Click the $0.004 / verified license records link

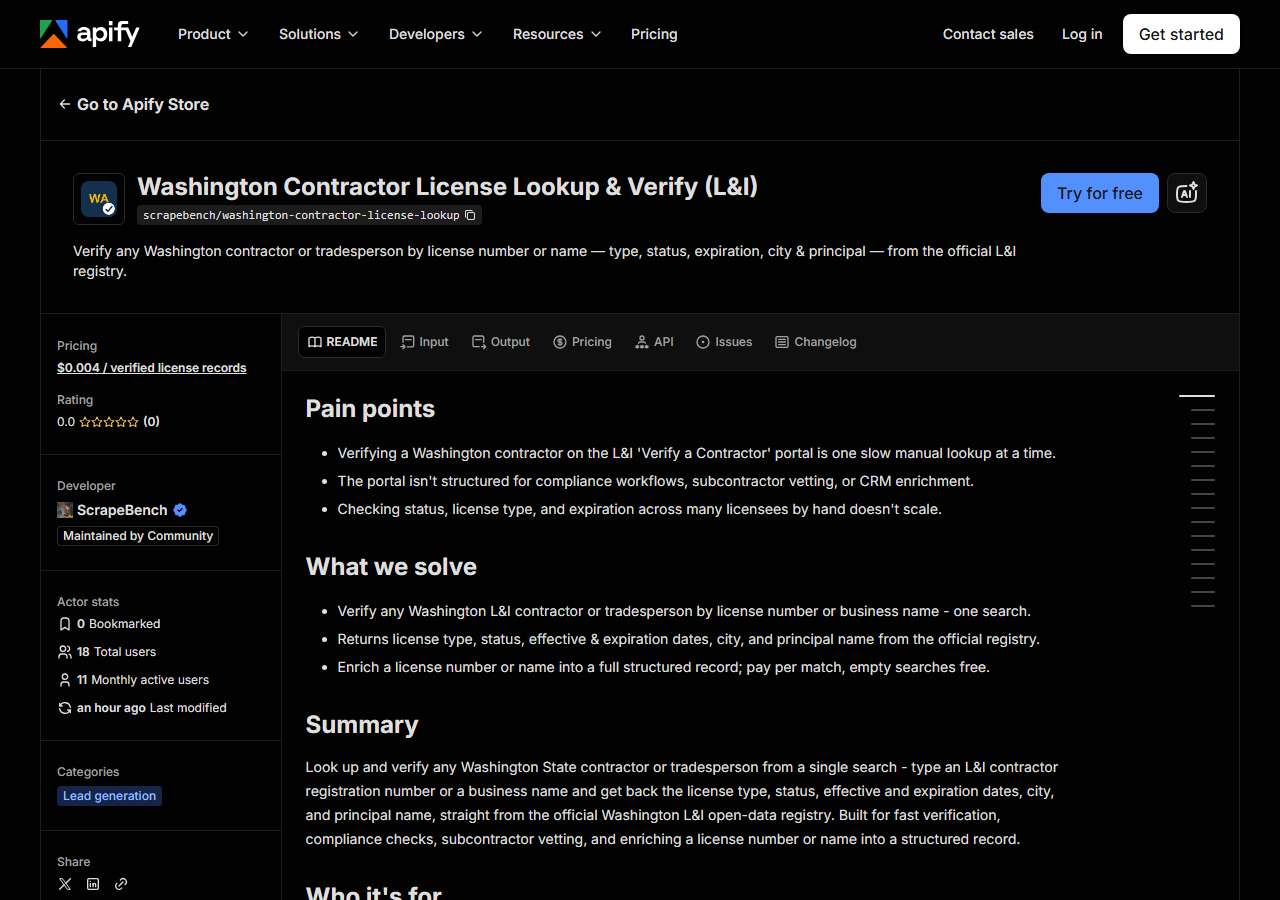pos(152,368)
